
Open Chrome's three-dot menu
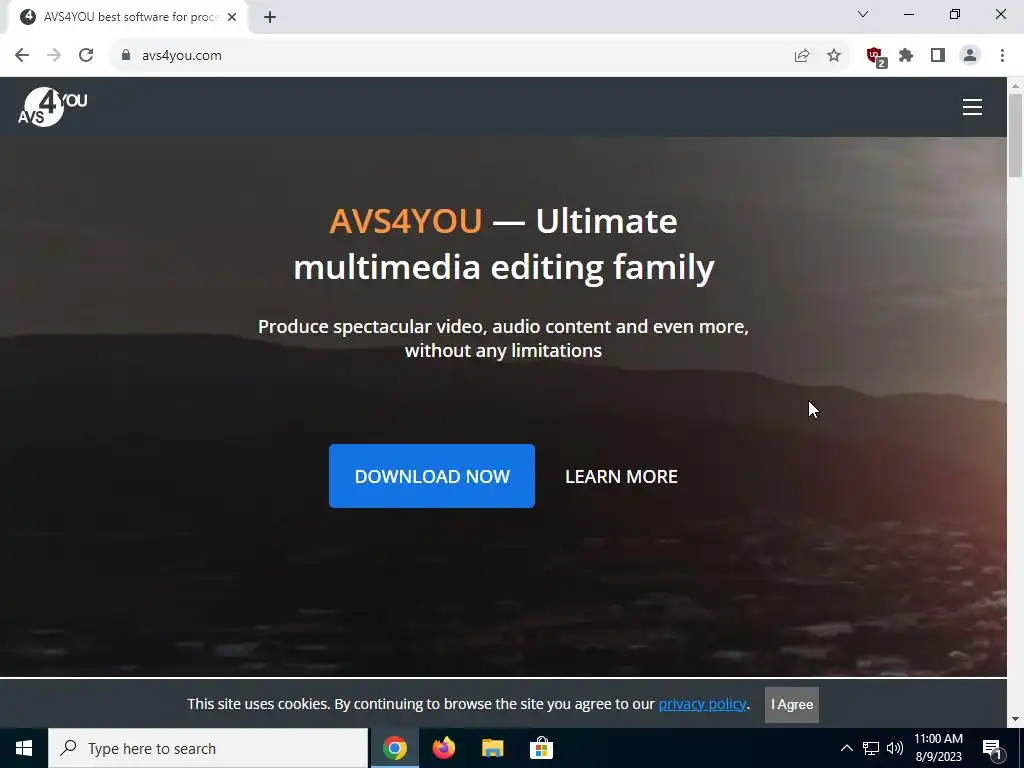coord(1002,56)
